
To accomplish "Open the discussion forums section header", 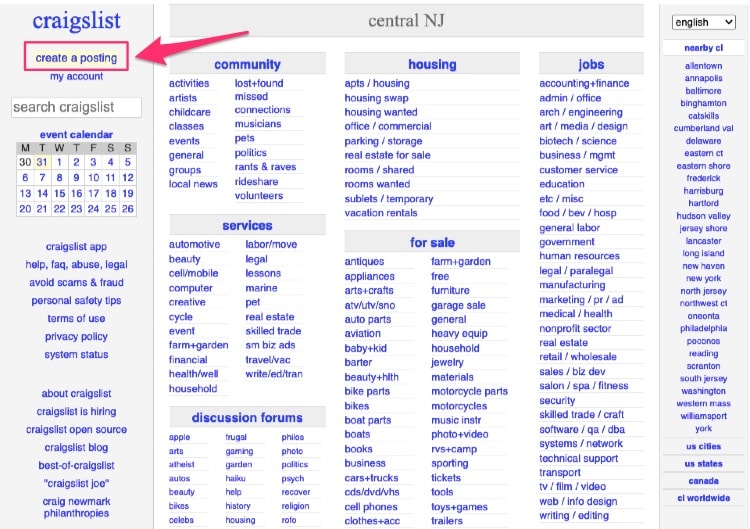I will 247,418.
